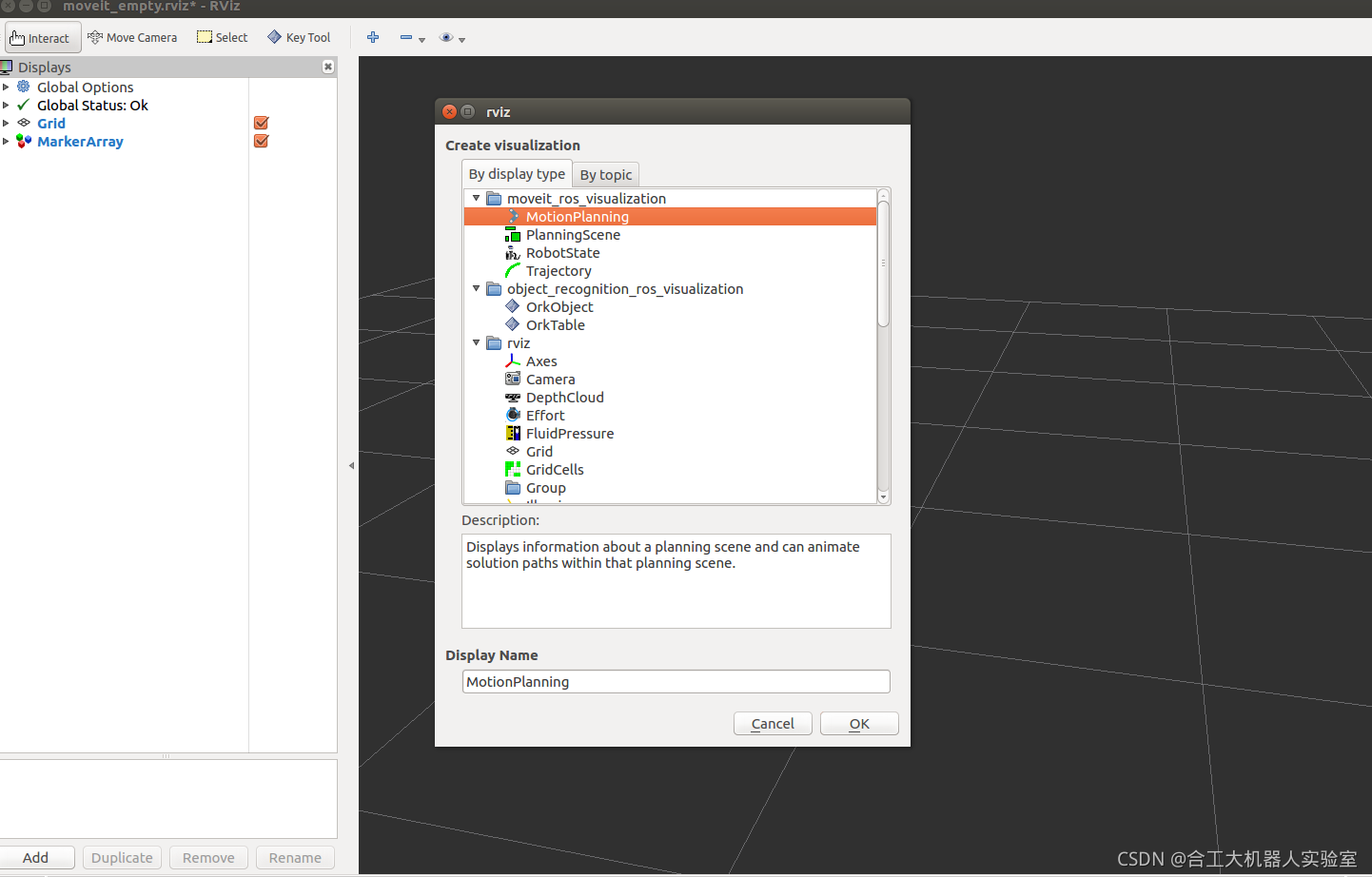
Task: Click the Remove button
Action: coord(208,857)
